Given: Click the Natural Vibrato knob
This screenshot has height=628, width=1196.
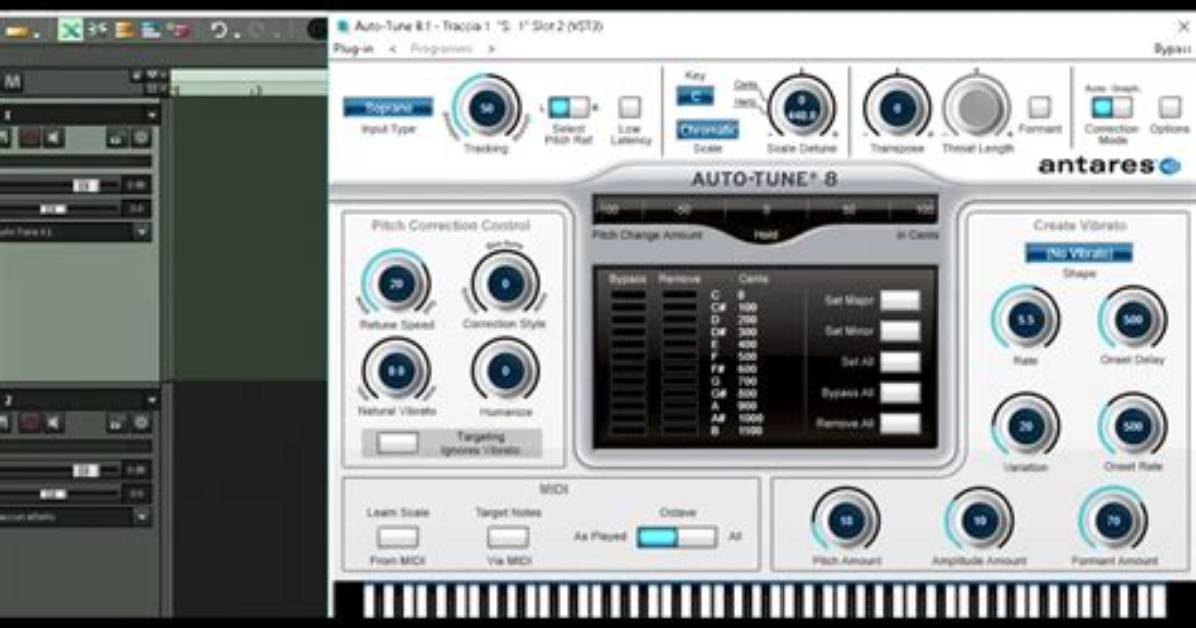Looking at the screenshot, I should (396, 372).
